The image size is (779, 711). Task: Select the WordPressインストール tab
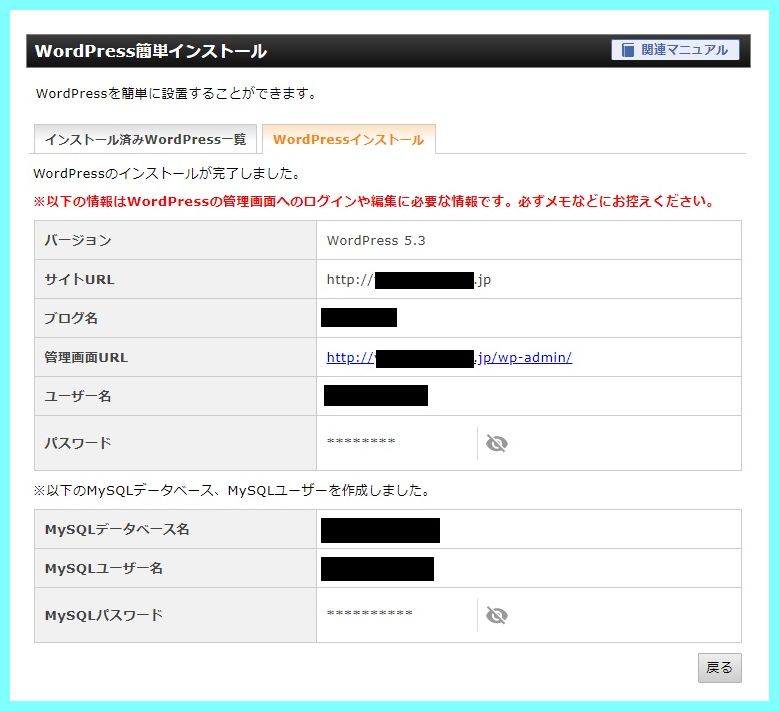click(x=348, y=139)
